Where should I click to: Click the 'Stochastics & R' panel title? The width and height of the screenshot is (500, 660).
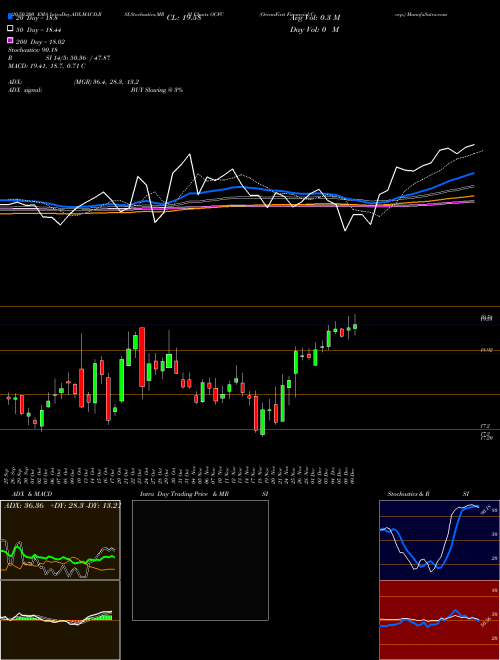408,494
